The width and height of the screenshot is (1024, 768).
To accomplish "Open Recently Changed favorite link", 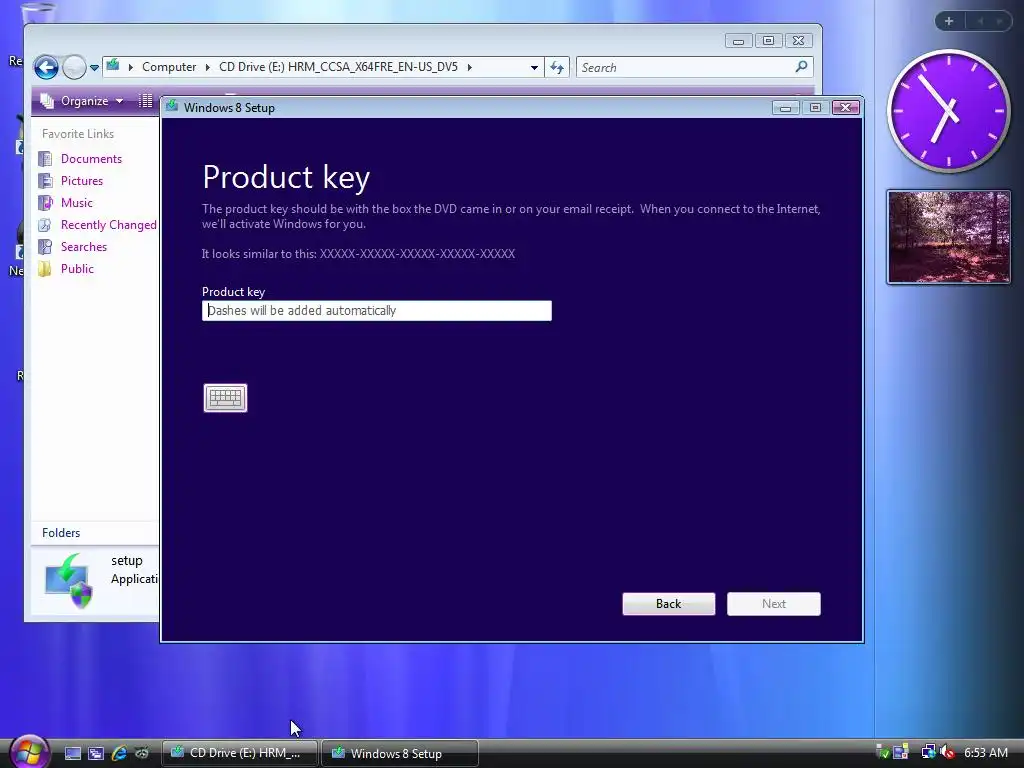I will [x=108, y=225].
